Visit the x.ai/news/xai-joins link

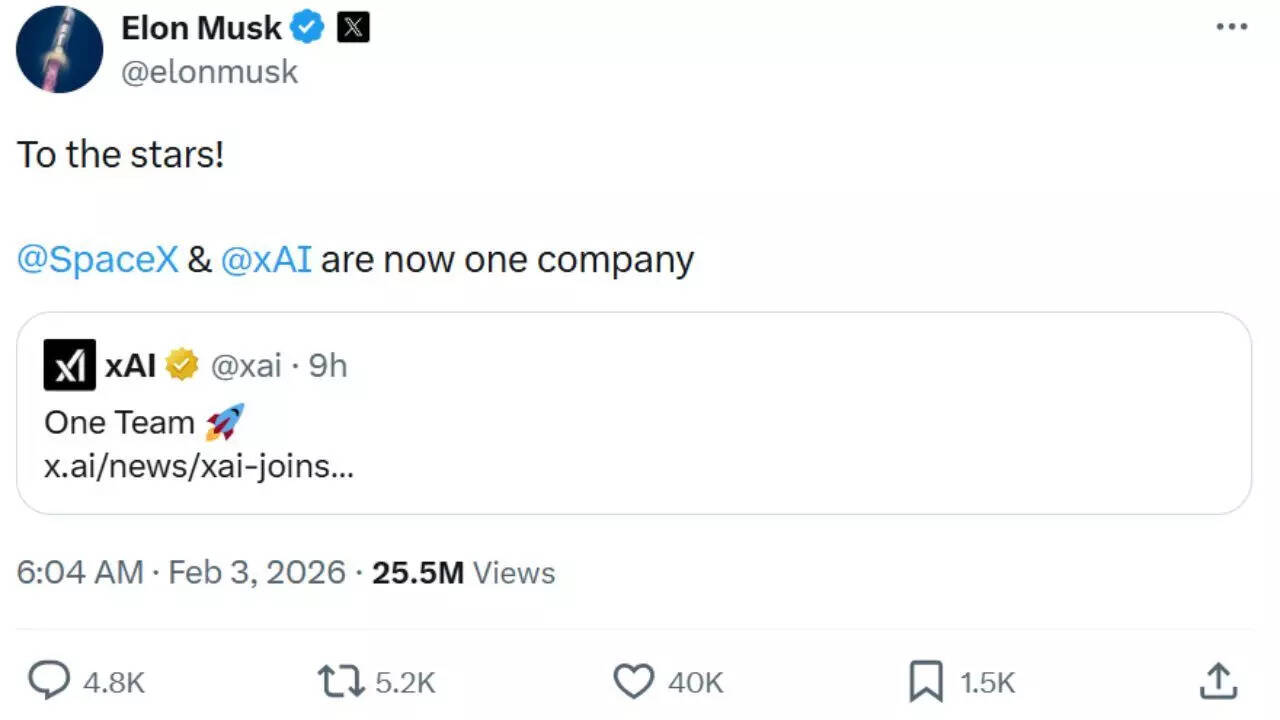pos(197,466)
